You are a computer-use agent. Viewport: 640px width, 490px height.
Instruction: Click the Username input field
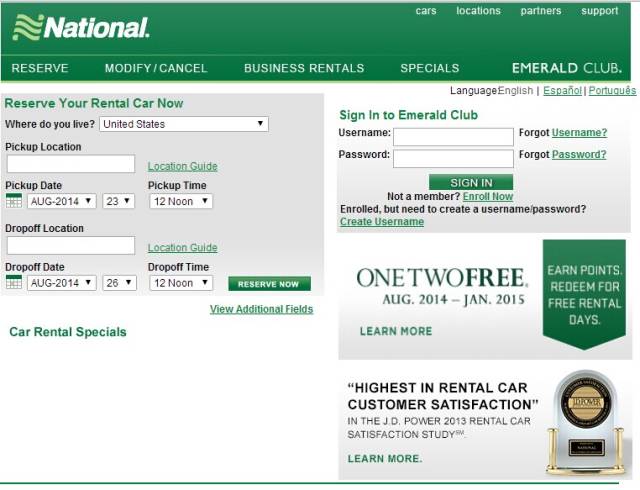[453, 137]
